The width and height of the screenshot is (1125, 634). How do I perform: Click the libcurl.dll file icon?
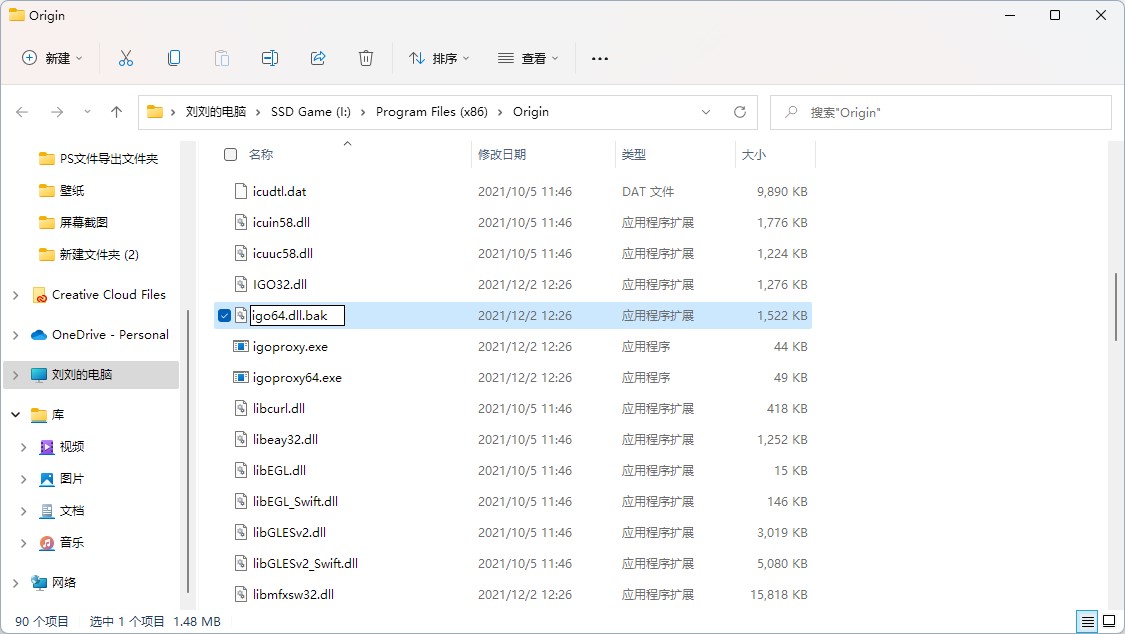241,408
